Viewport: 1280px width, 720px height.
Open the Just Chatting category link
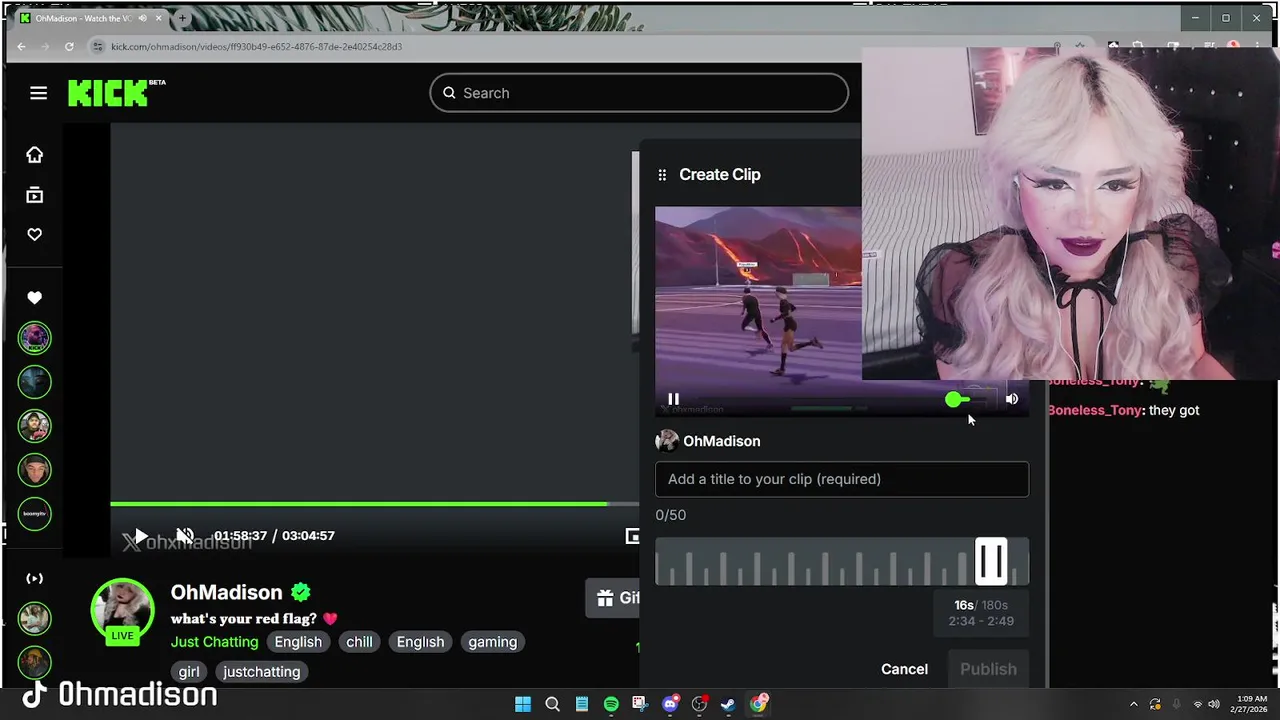pos(214,642)
